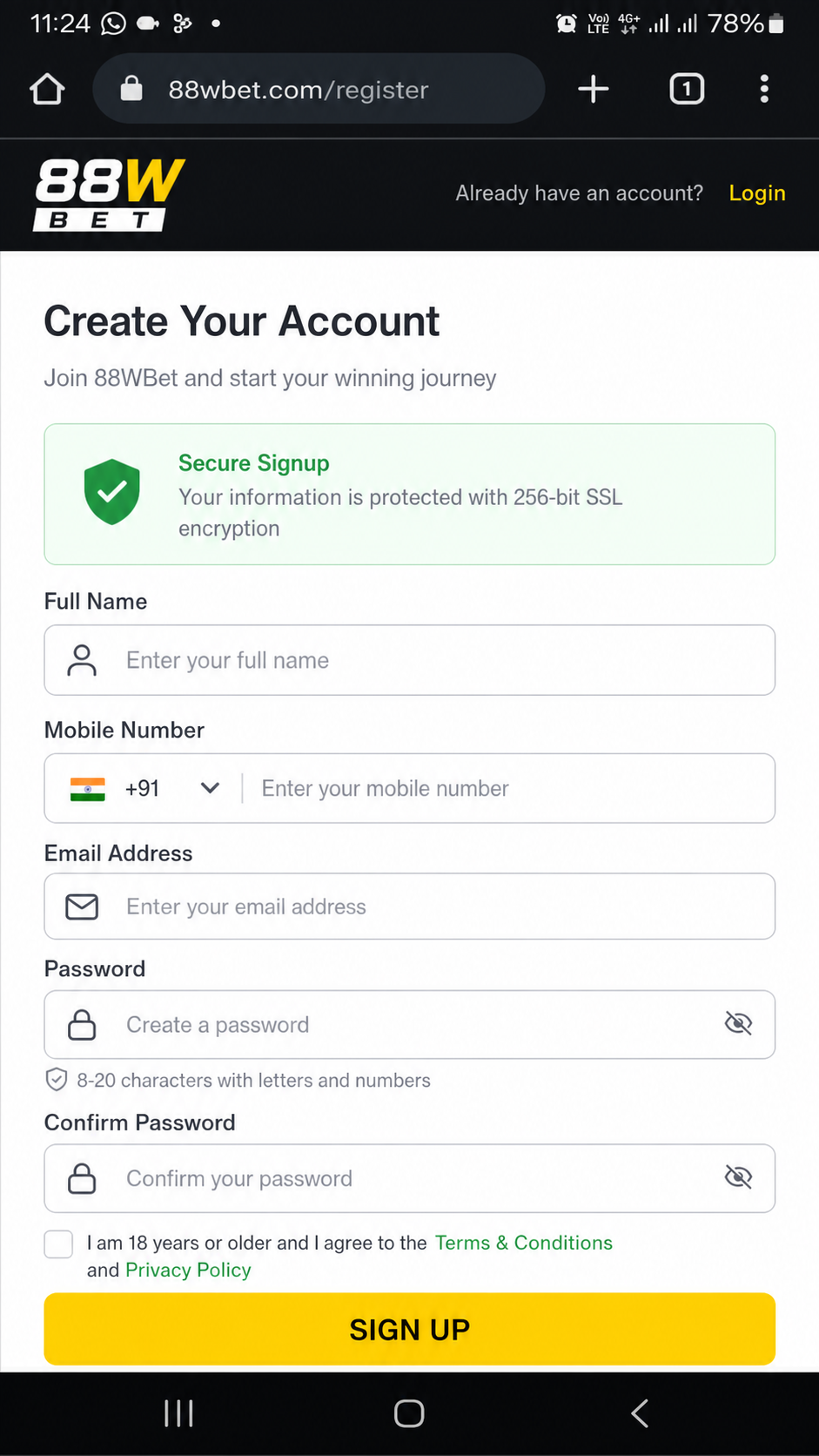Tap the browser home icon
Screen dimensions: 819x1456
pyautogui.click(x=47, y=89)
